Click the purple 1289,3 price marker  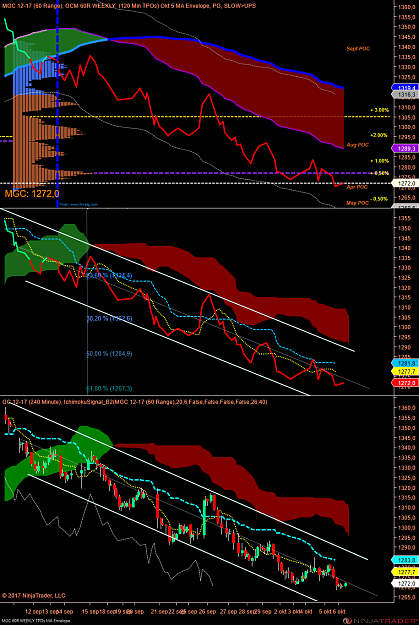point(405,148)
